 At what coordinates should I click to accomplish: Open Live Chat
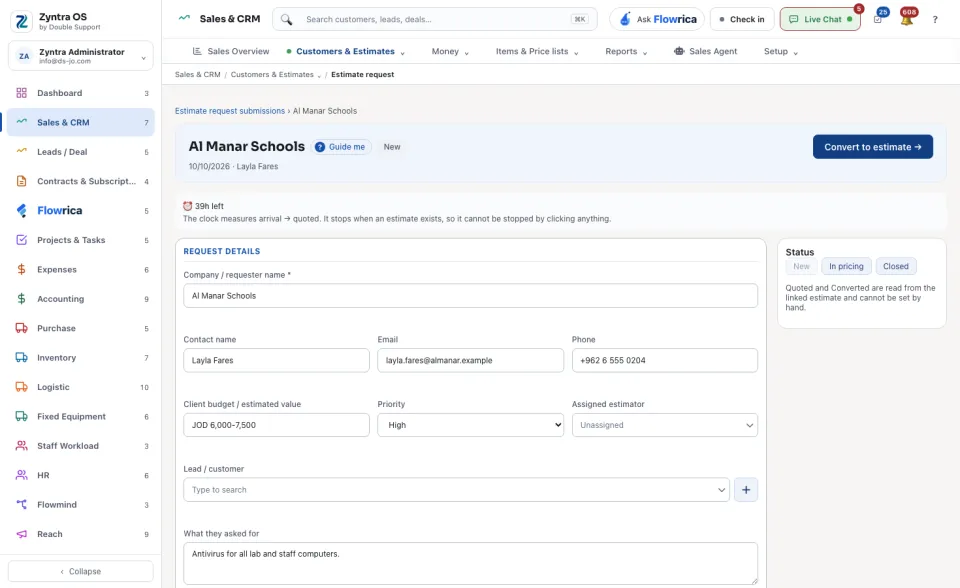tap(820, 20)
